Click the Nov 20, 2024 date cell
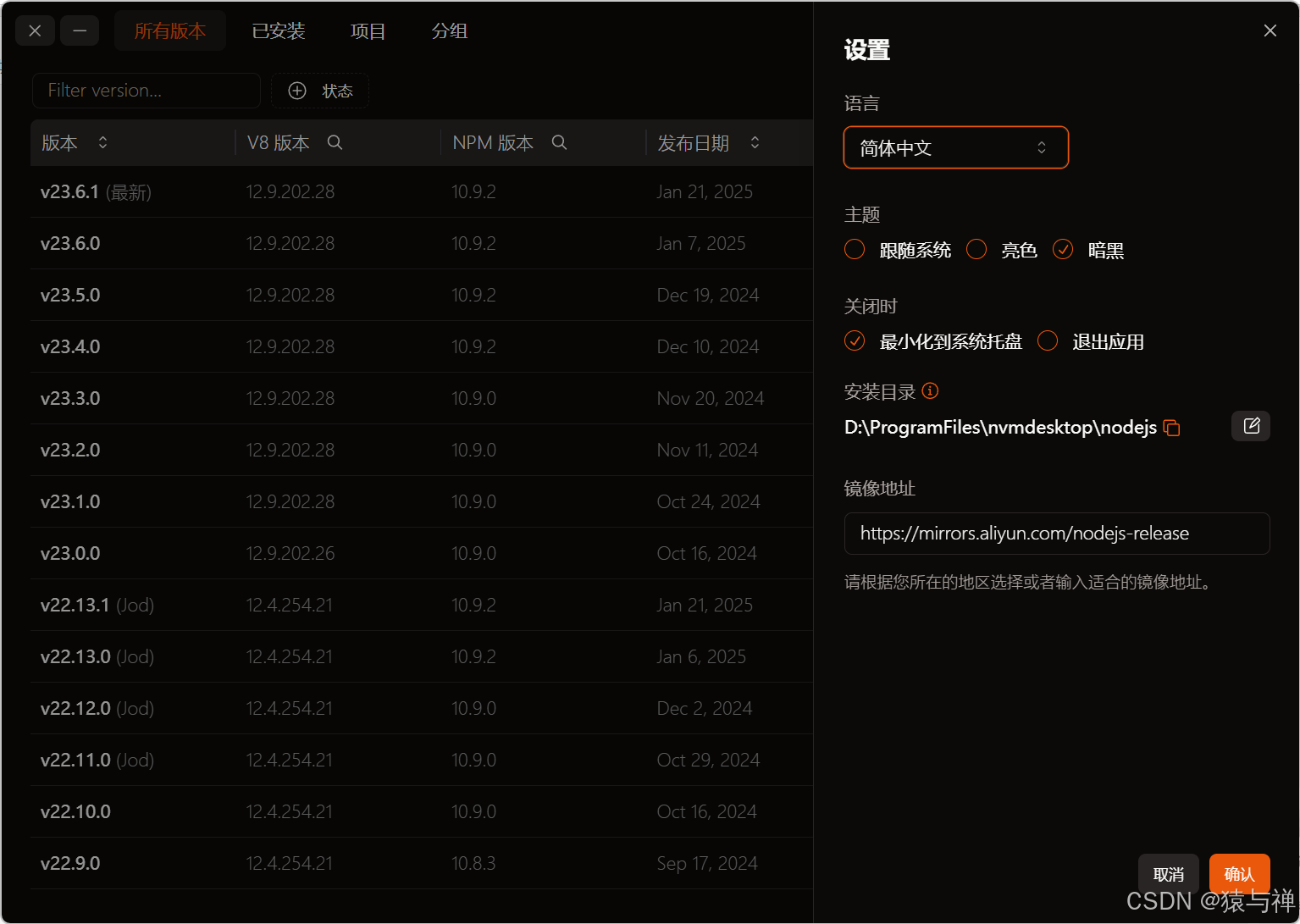 click(x=711, y=399)
